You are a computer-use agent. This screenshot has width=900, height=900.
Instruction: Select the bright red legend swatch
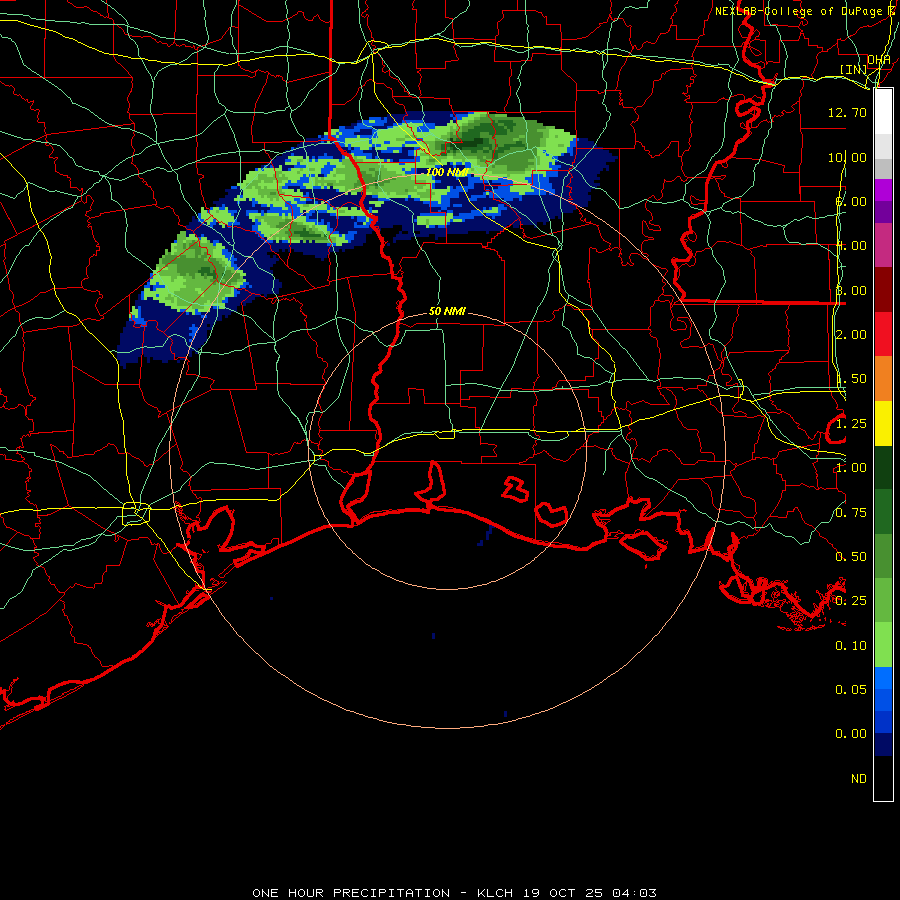(x=883, y=334)
